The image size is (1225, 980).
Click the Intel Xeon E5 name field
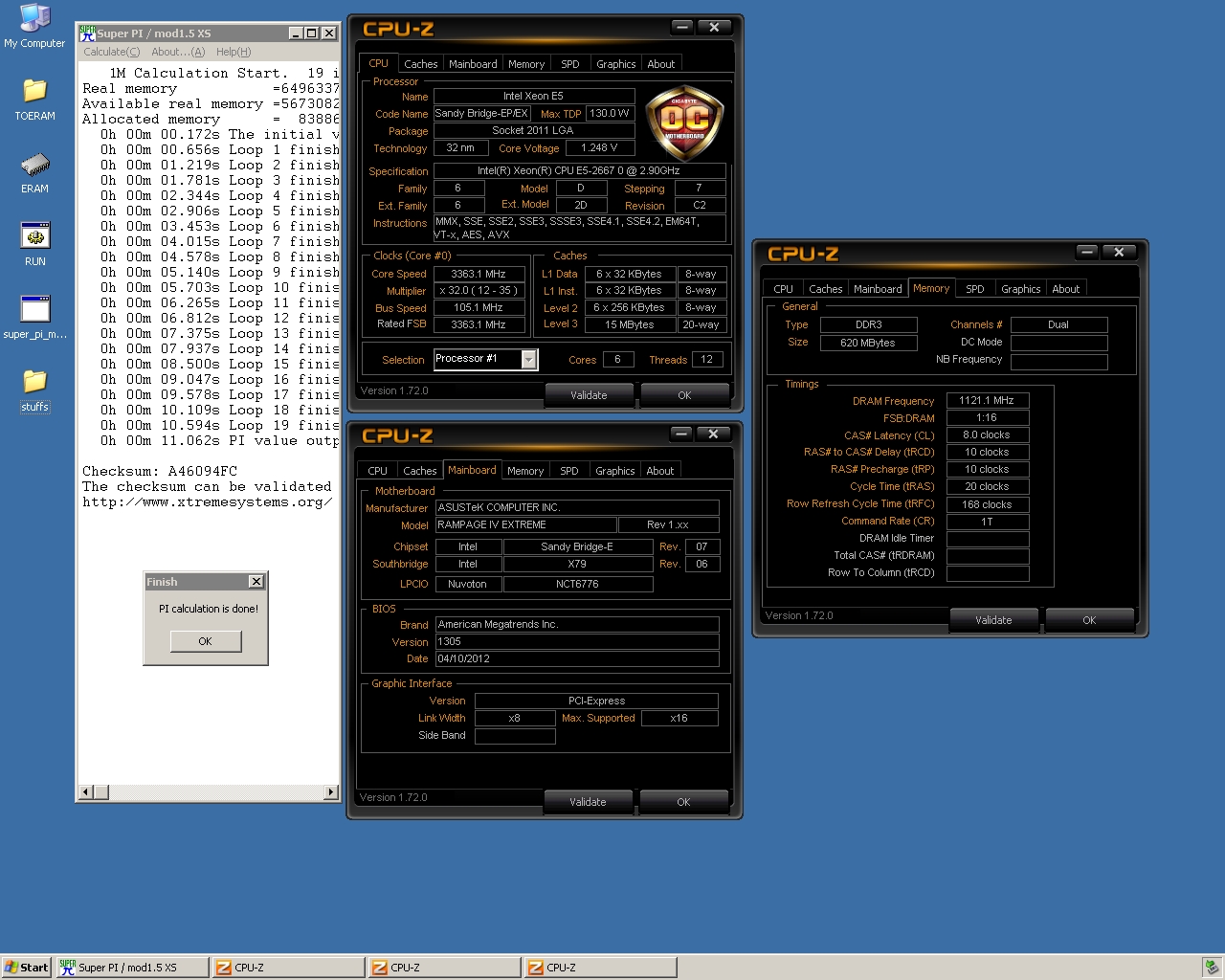coord(534,96)
